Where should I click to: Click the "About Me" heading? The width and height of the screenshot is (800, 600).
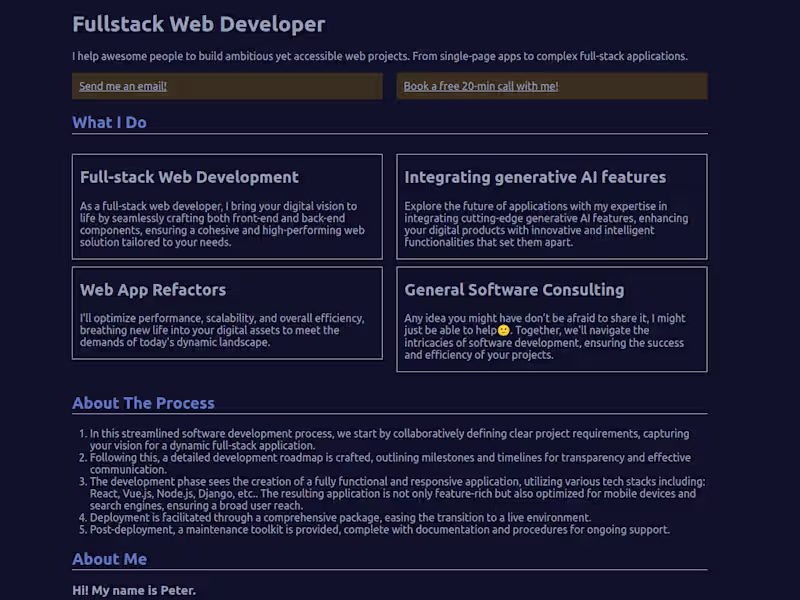coord(109,559)
